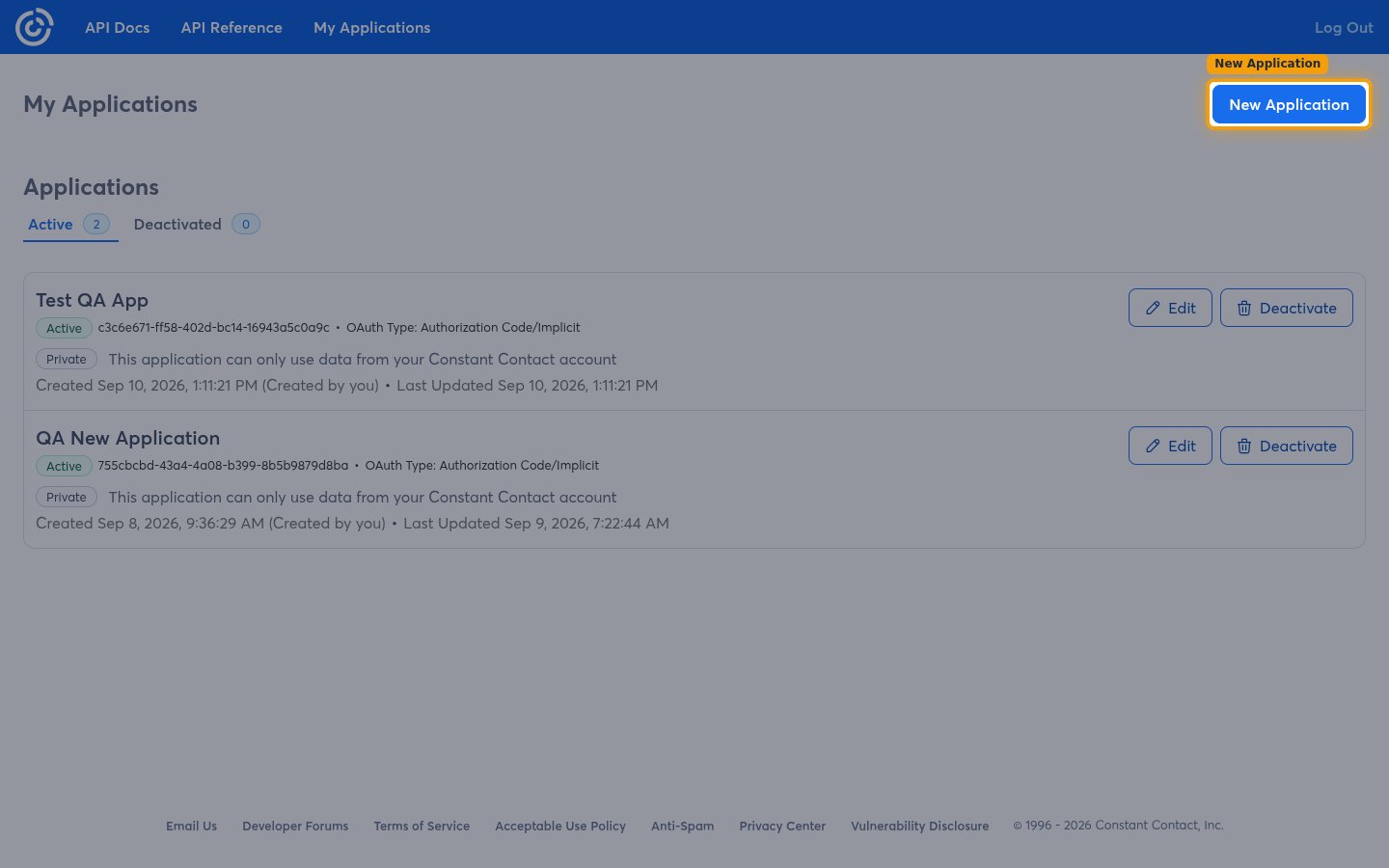Edit the QA New Application entry
This screenshot has width=1389, height=868.
(1170, 446)
